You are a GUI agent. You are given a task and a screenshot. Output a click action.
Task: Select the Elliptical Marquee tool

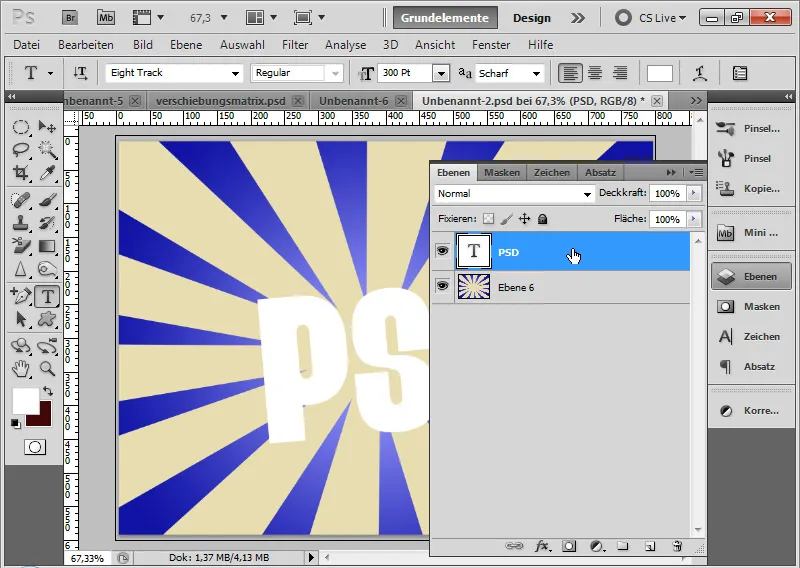pos(20,126)
